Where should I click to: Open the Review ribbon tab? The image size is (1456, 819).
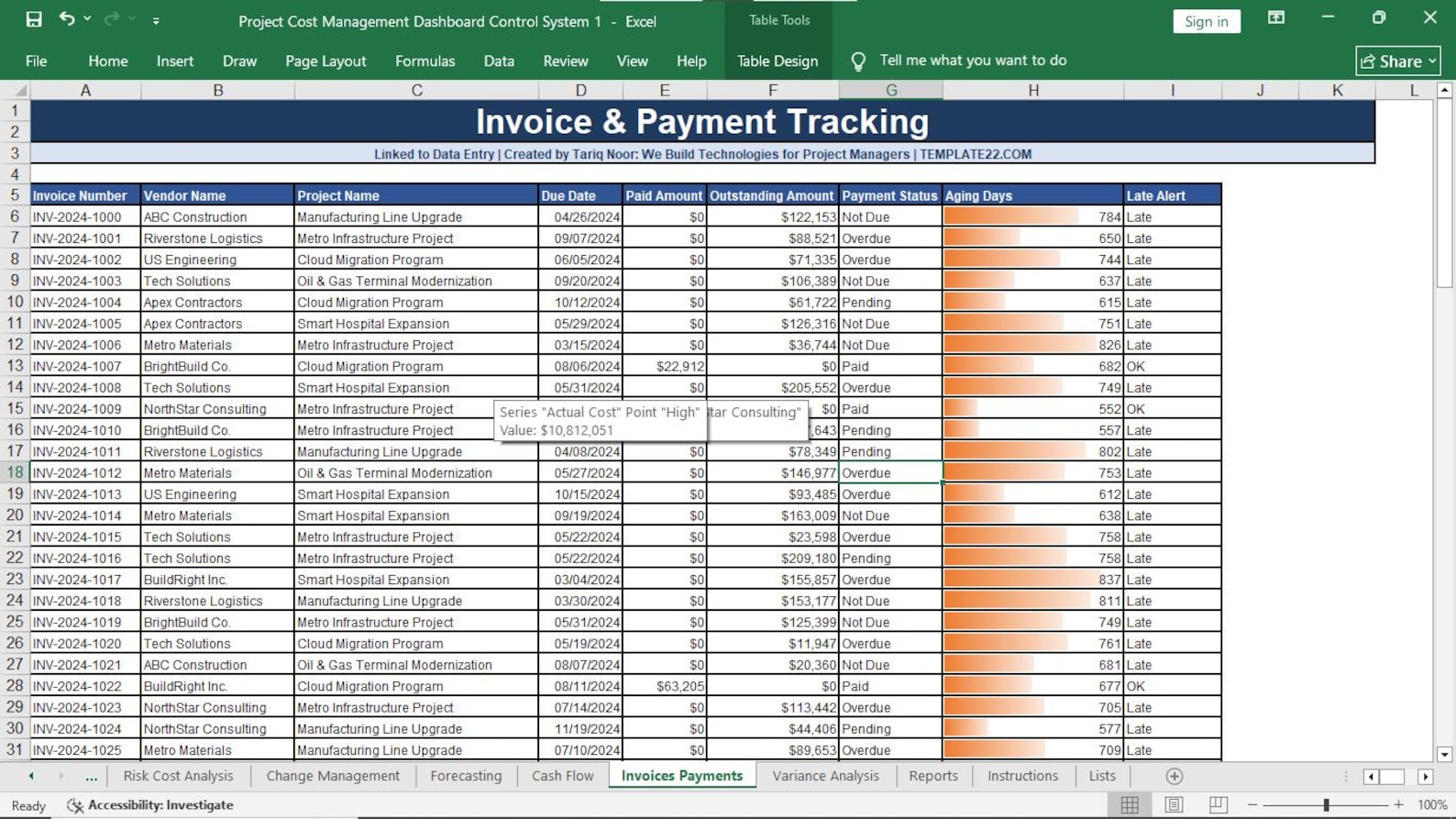pyautogui.click(x=566, y=61)
